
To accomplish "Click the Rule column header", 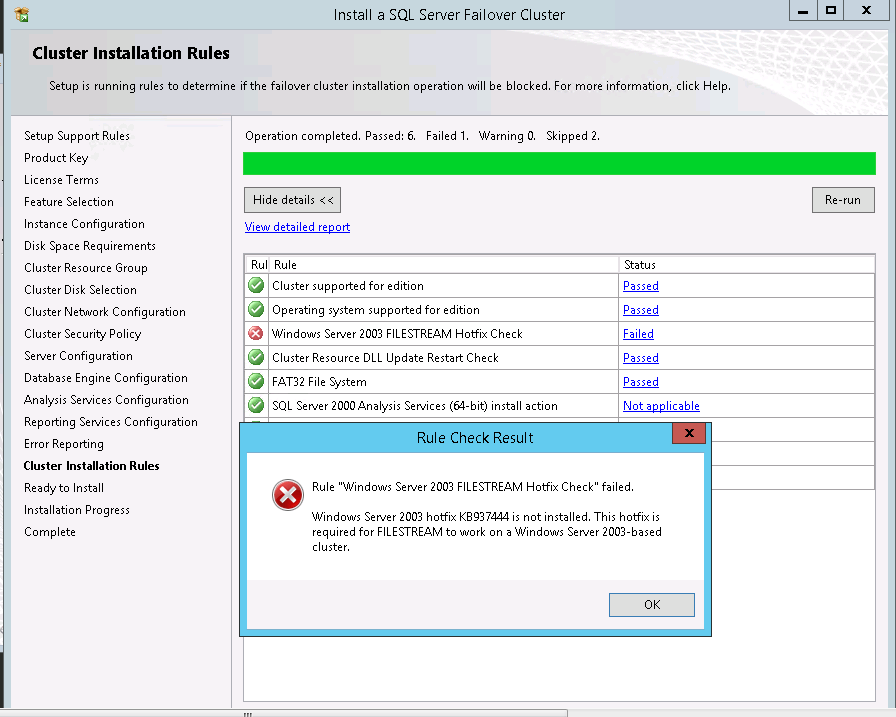I will (444, 265).
